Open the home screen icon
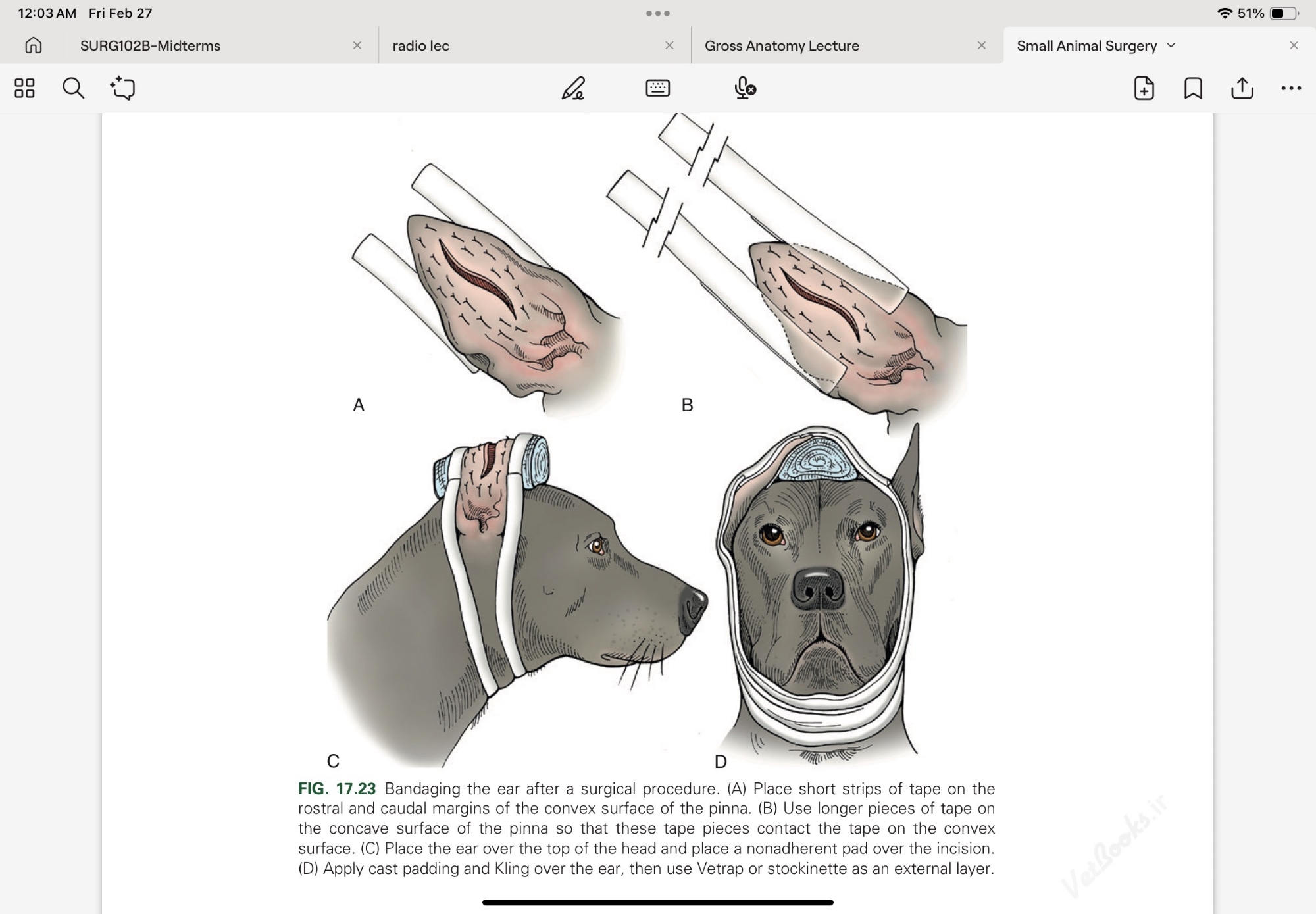Screen dimensions: 1316x914 coord(33,45)
